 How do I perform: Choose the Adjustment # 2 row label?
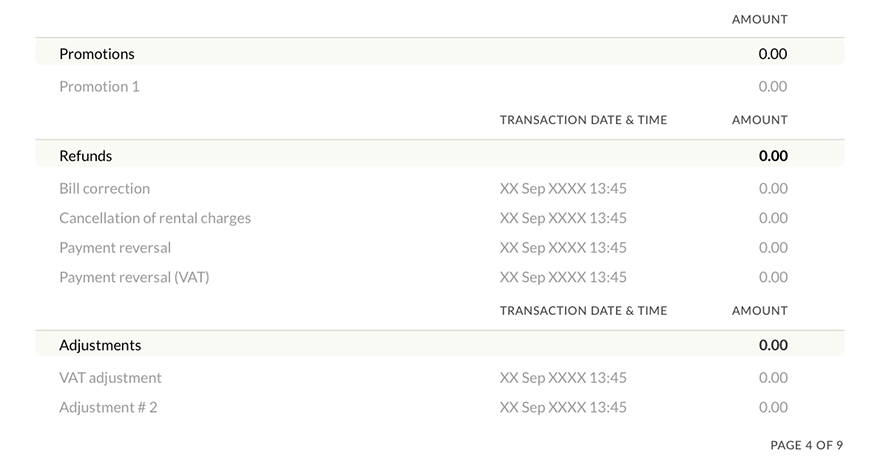click(x=108, y=407)
